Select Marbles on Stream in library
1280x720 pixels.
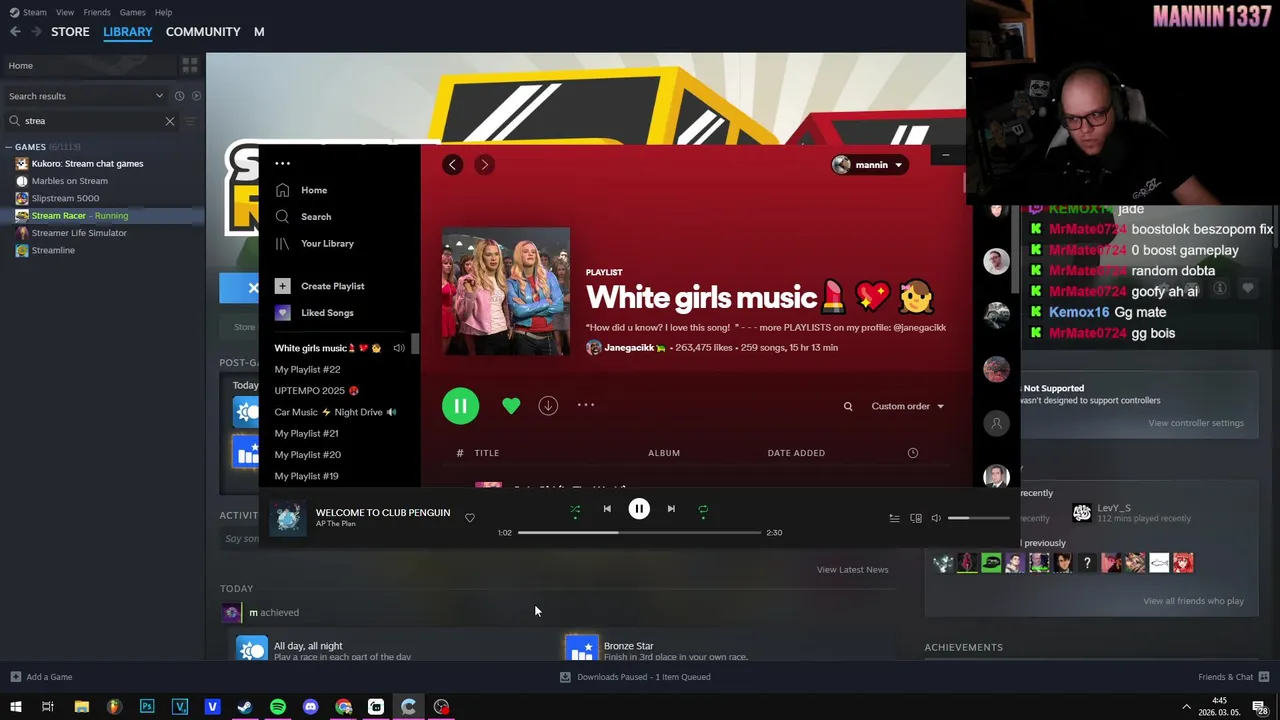coord(69,181)
